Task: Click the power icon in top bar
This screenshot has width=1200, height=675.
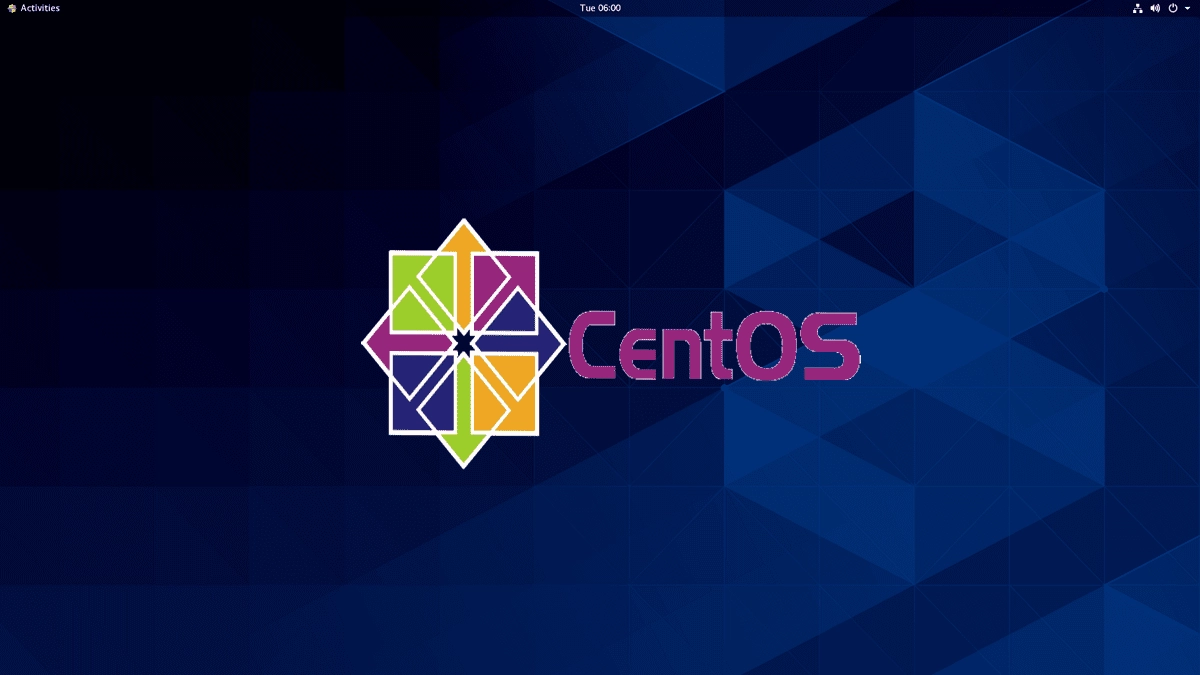Action: [x=1173, y=8]
